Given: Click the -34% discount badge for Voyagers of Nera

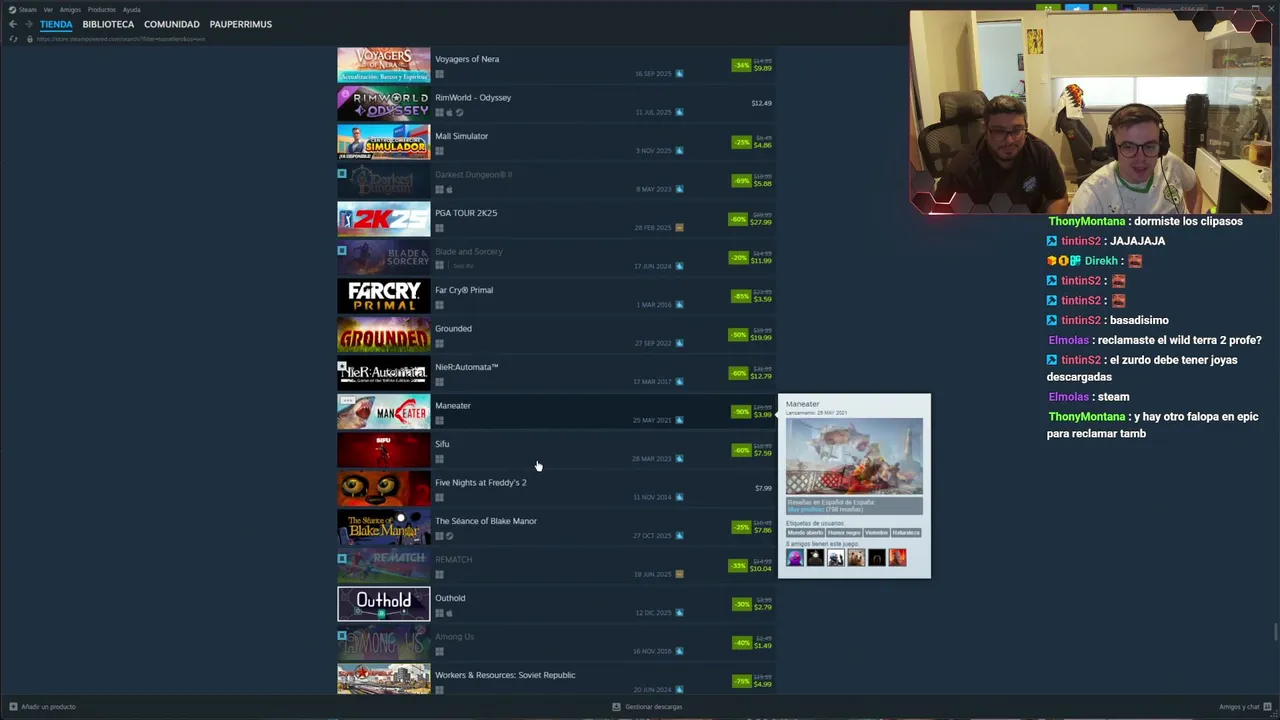Looking at the screenshot, I should (x=741, y=65).
